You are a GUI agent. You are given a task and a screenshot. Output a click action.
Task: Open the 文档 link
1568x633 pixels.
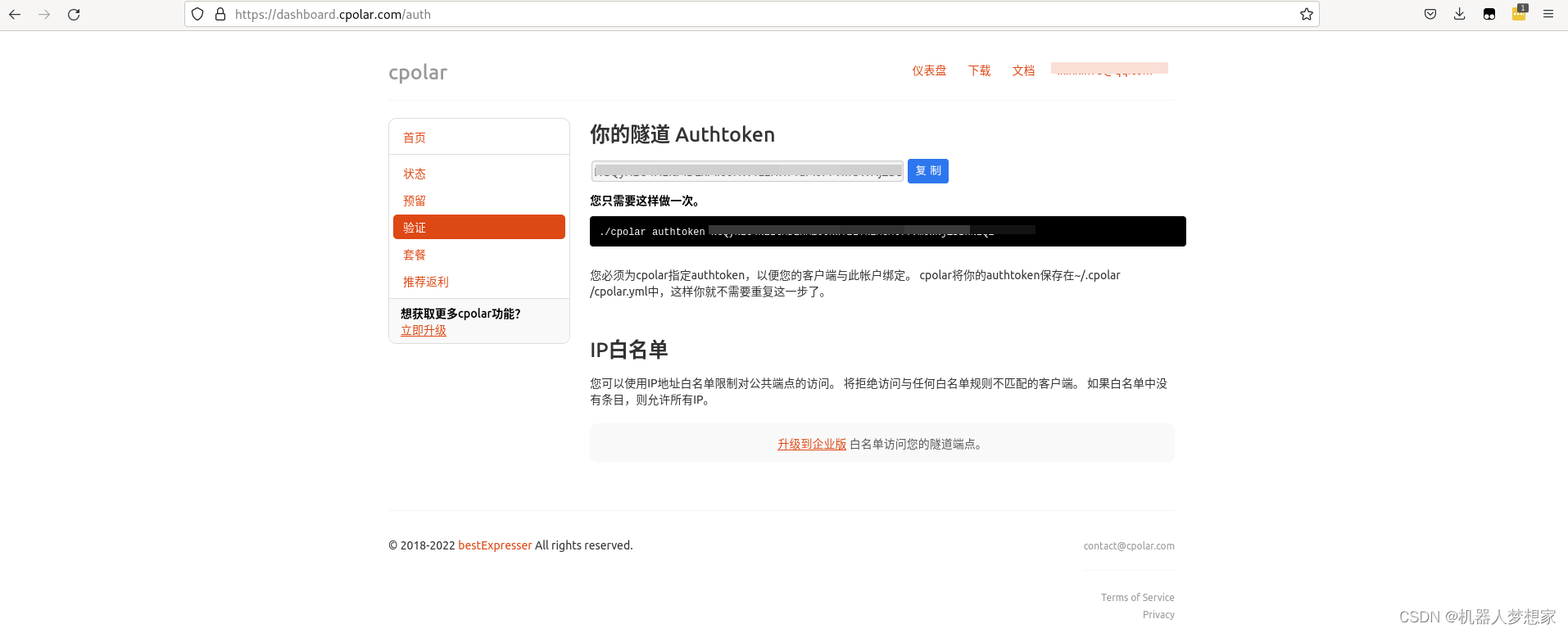[x=1023, y=70]
